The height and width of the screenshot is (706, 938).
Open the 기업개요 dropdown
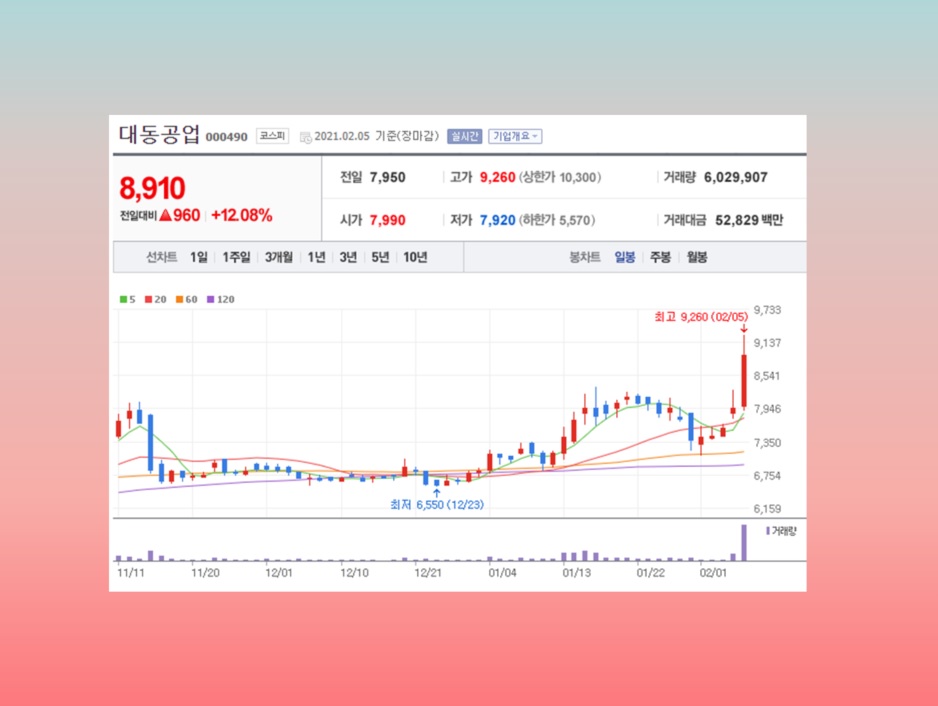pyautogui.click(x=515, y=136)
